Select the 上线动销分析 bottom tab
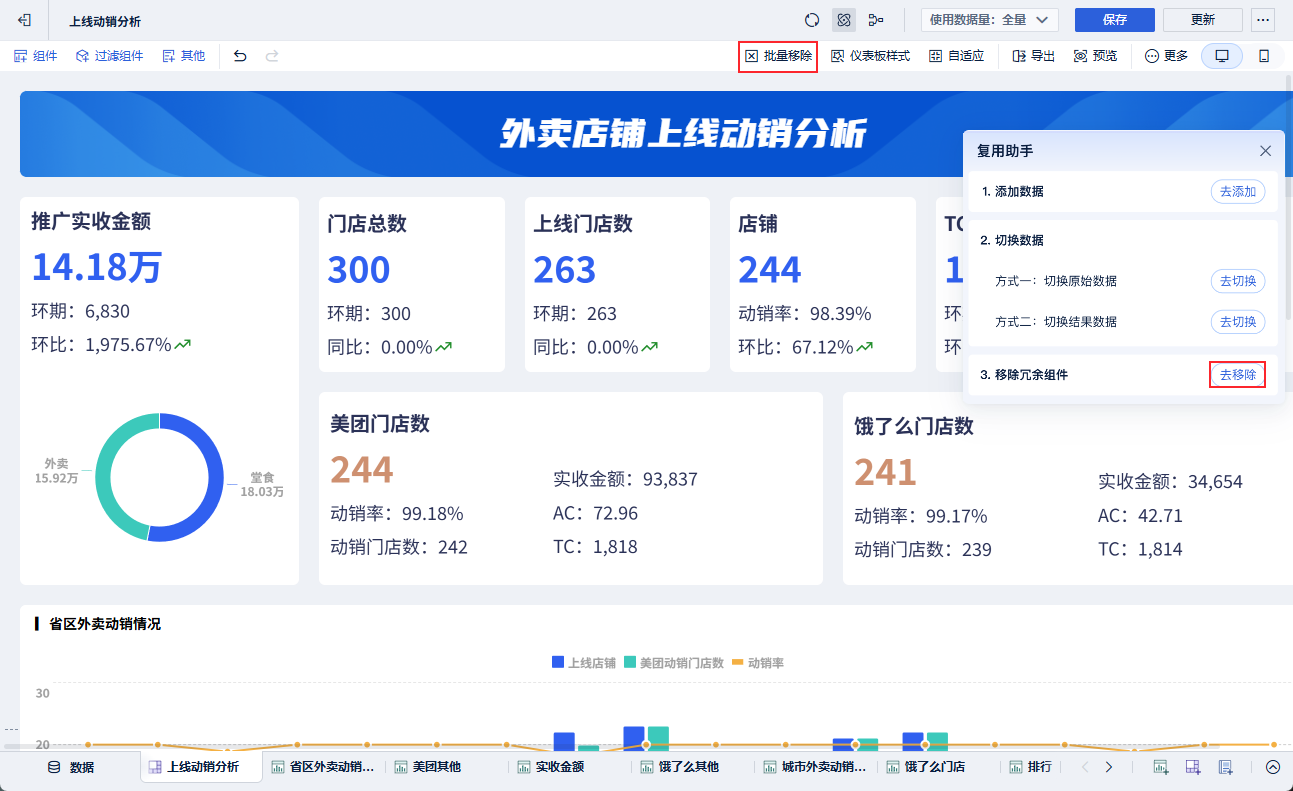Image resolution: width=1293 pixels, height=791 pixels. [x=200, y=767]
